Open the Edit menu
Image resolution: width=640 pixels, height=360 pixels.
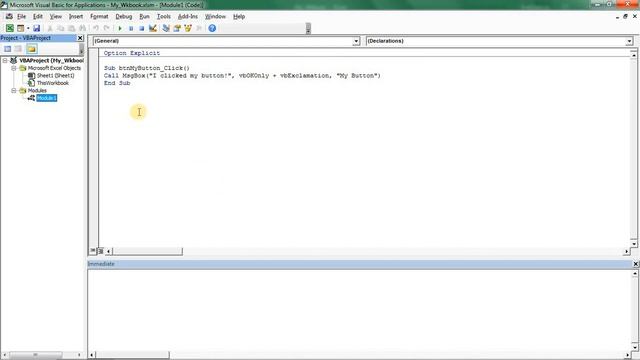point(38,17)
